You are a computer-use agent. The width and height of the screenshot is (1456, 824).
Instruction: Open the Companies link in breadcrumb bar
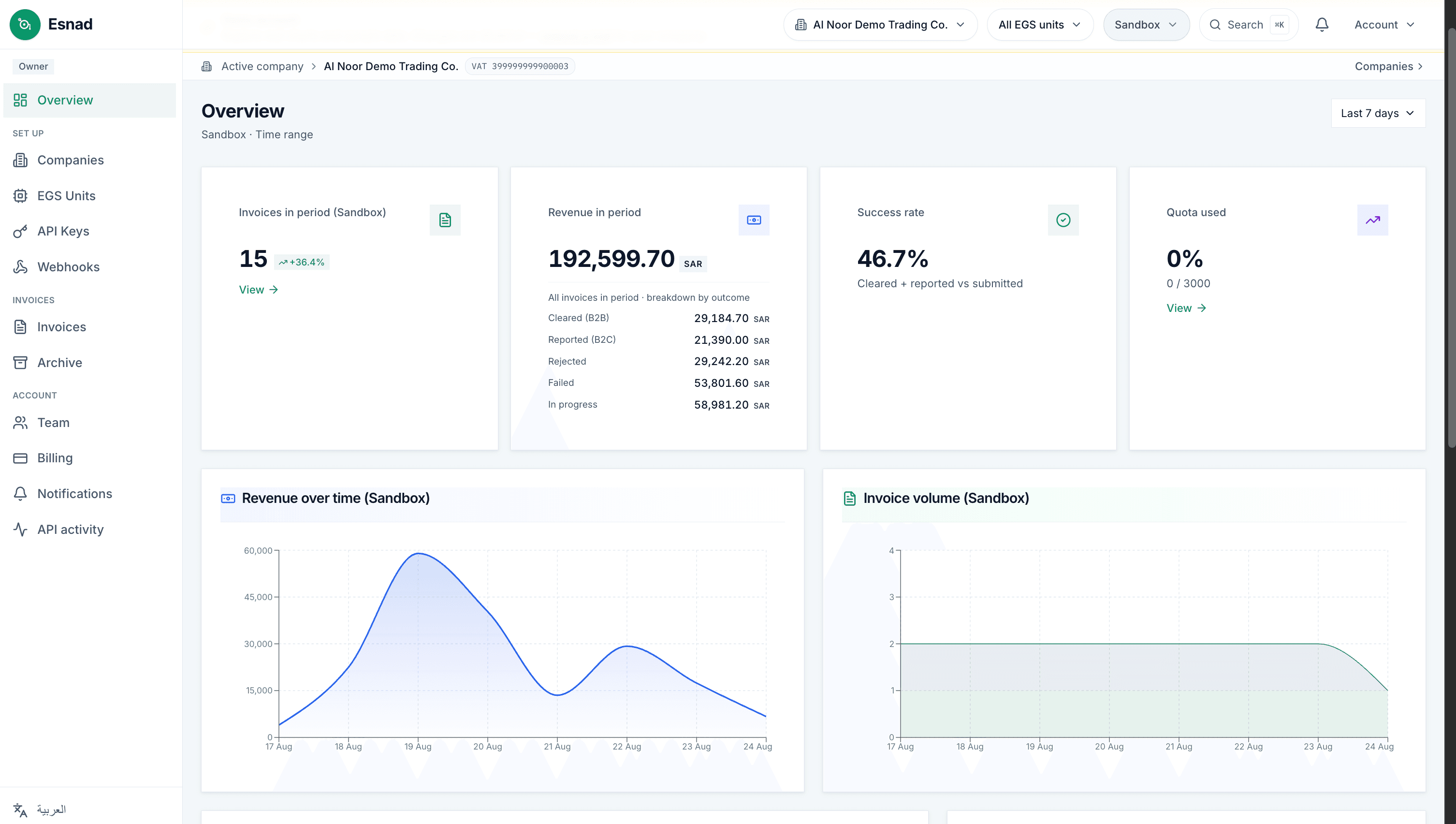pyautogui.click(x=1389, y=66)
